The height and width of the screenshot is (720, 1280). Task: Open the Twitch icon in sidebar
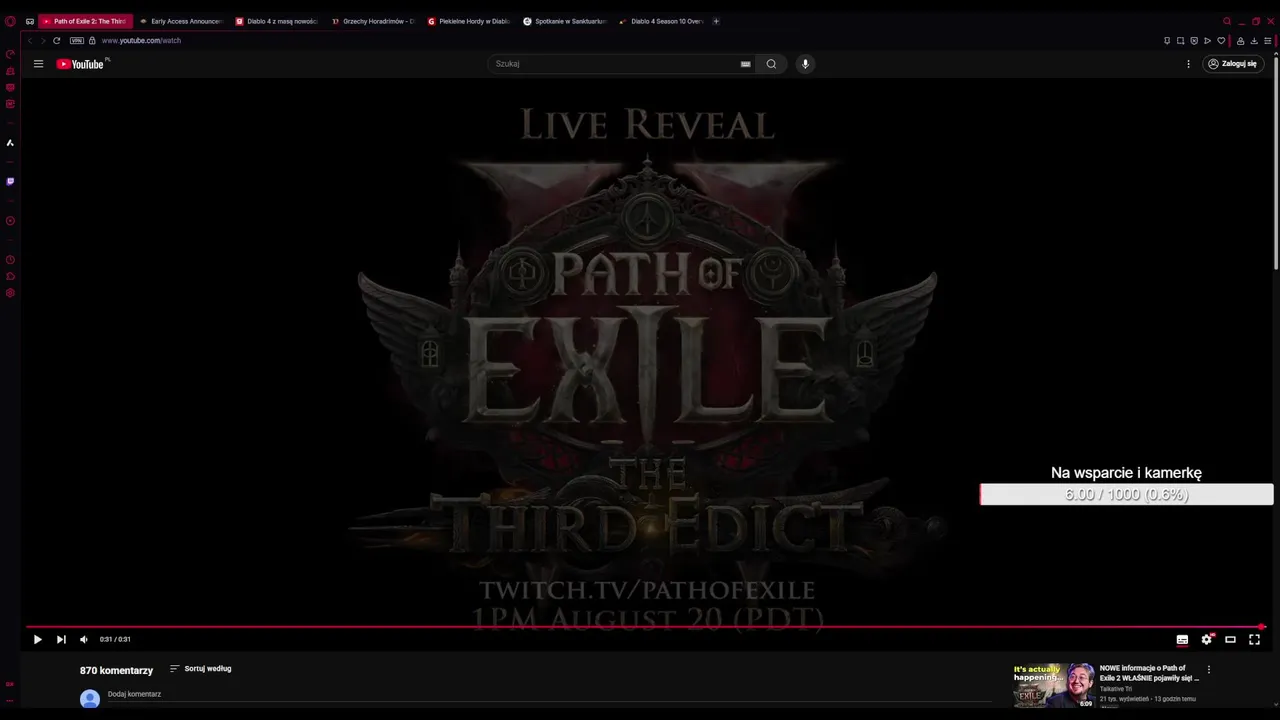point(10,182)
